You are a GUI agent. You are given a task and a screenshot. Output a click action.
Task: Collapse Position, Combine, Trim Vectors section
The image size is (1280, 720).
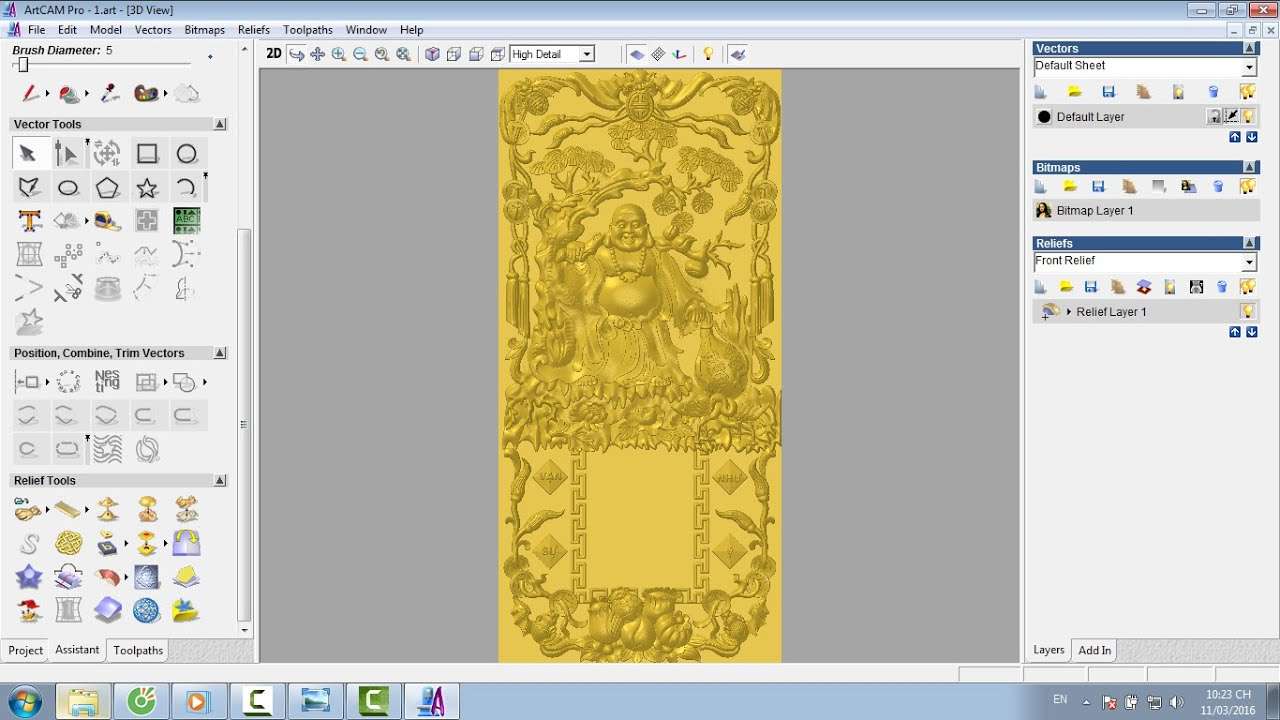[220, 353]
